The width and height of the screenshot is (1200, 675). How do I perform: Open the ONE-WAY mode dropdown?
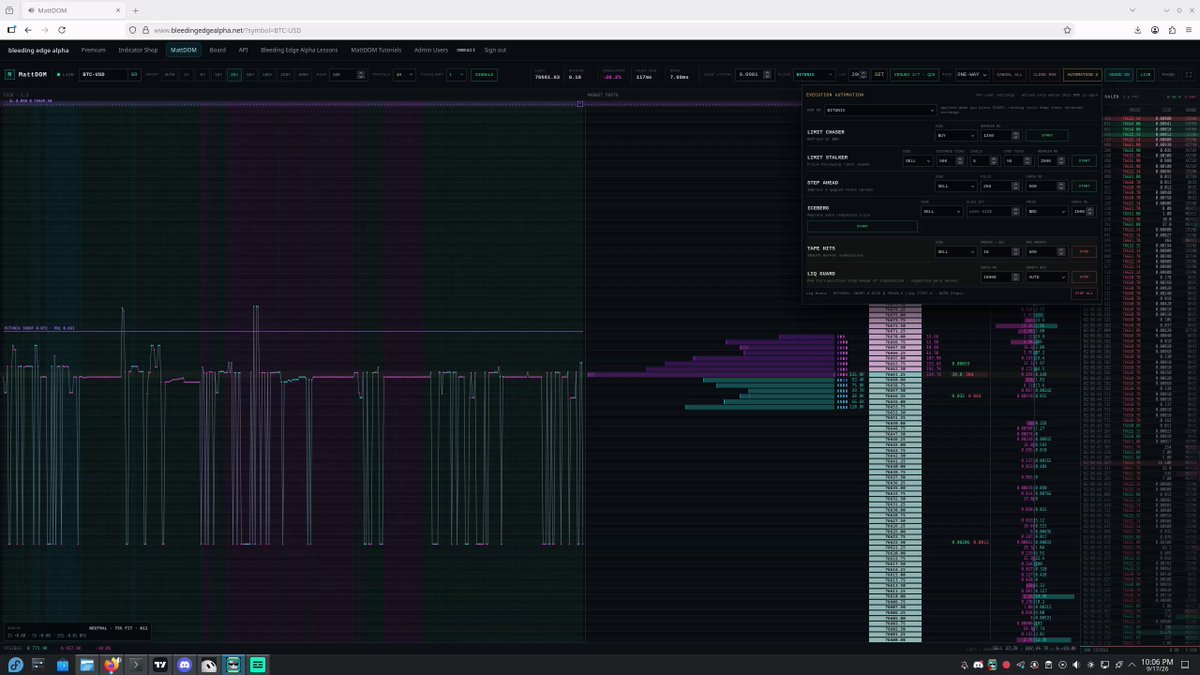972,74
